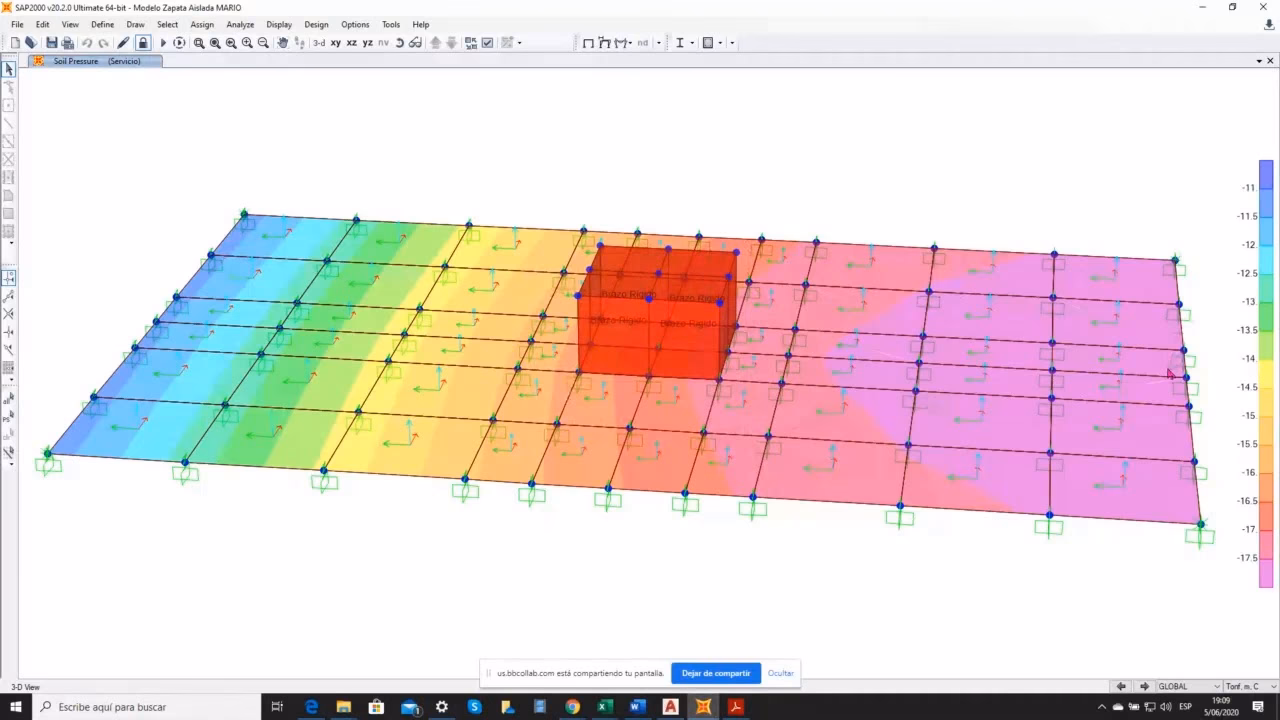Set the default 3-d view
The width and height of the screenshot is (1280, 720).
pos(319,43)
